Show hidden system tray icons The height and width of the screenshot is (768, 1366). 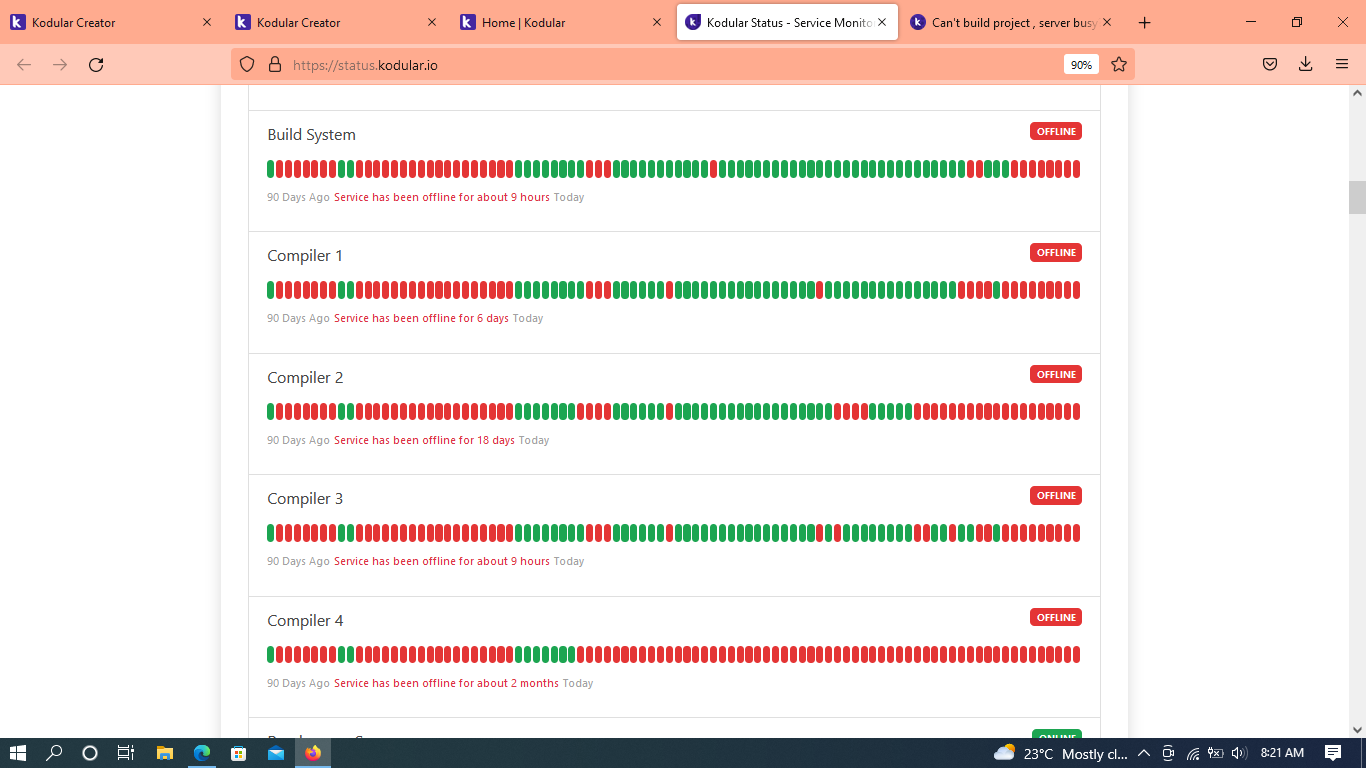[1143, 753]
